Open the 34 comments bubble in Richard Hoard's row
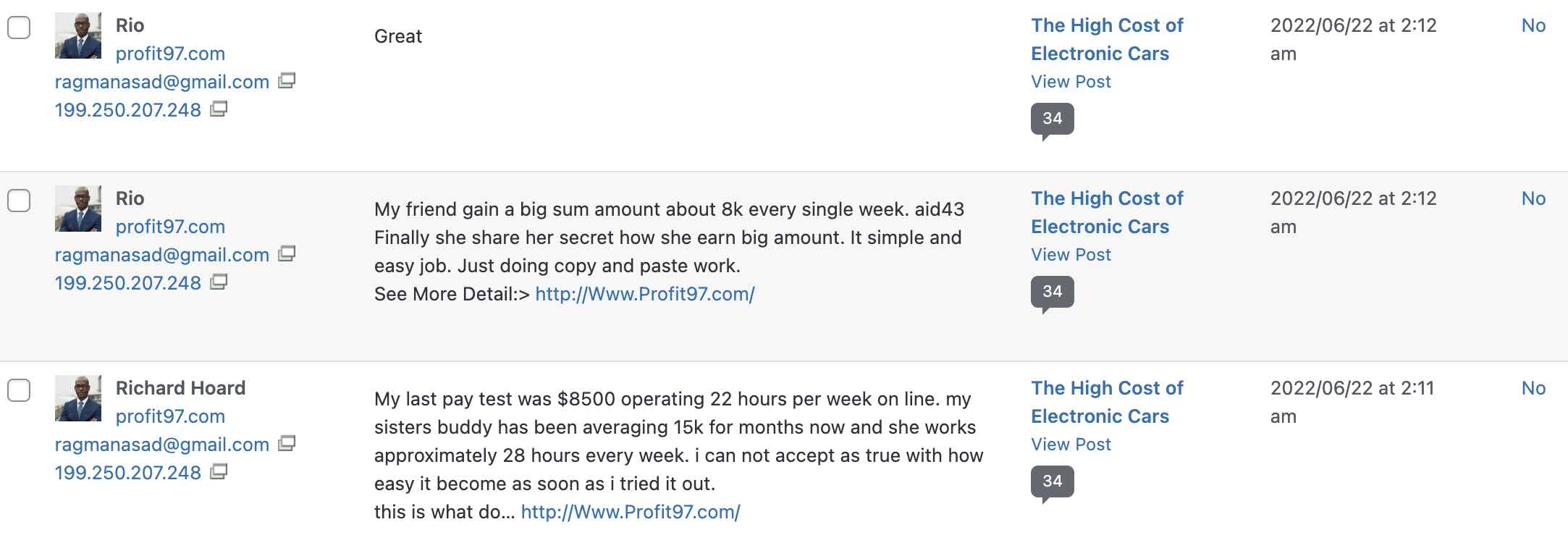 coord(1052,481)
